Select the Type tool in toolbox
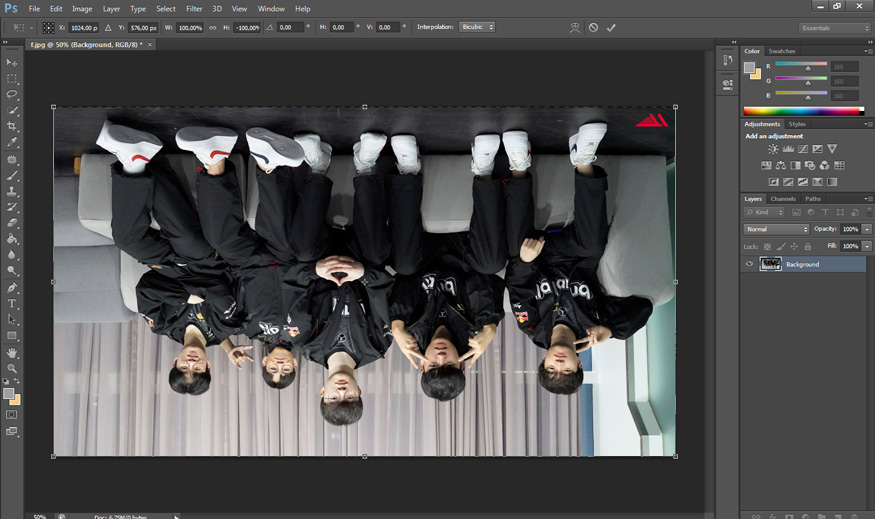The height and width of the screenshot is (519, 875). (x=12, y=303)
